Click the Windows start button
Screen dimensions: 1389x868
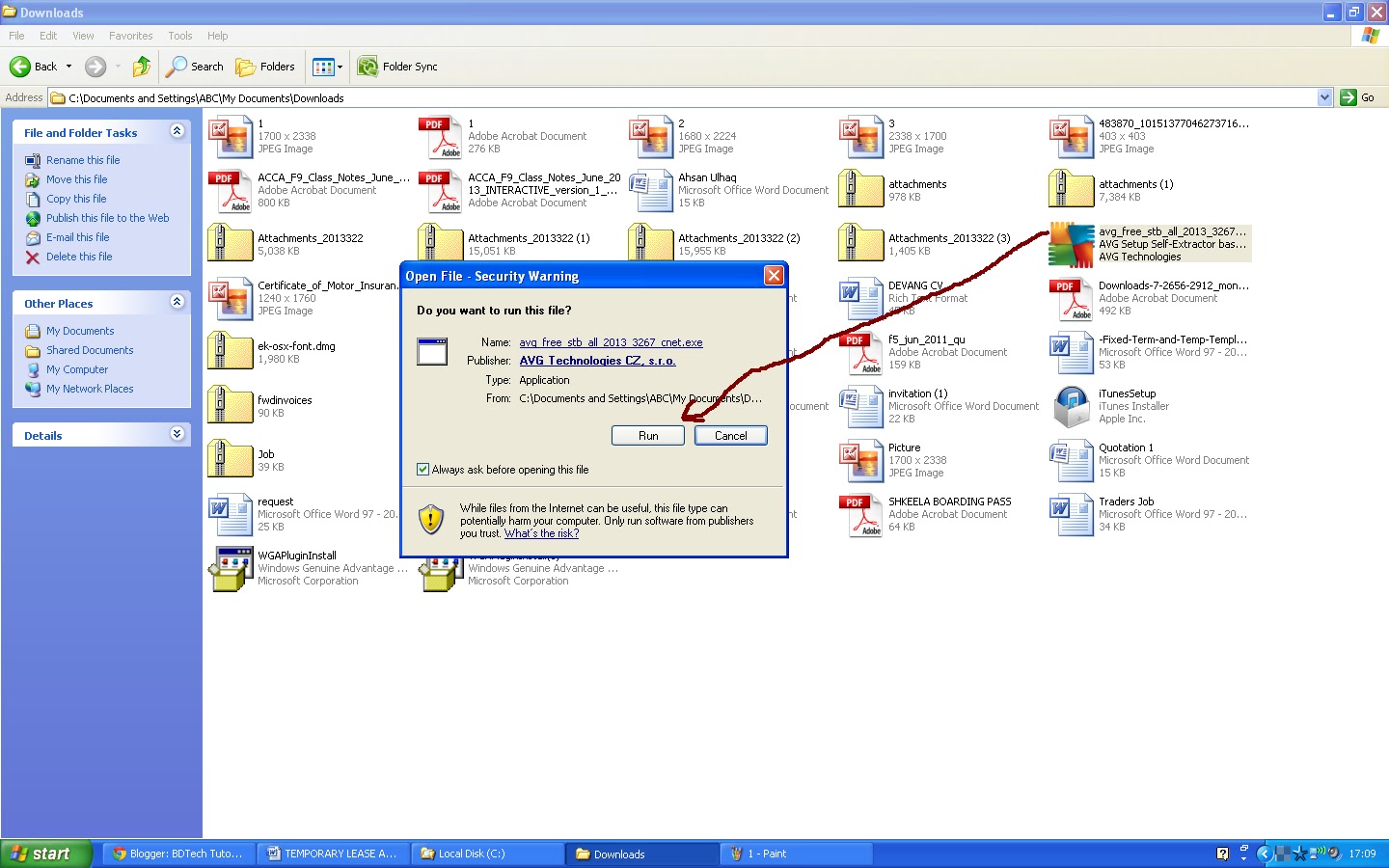[46, 854]
